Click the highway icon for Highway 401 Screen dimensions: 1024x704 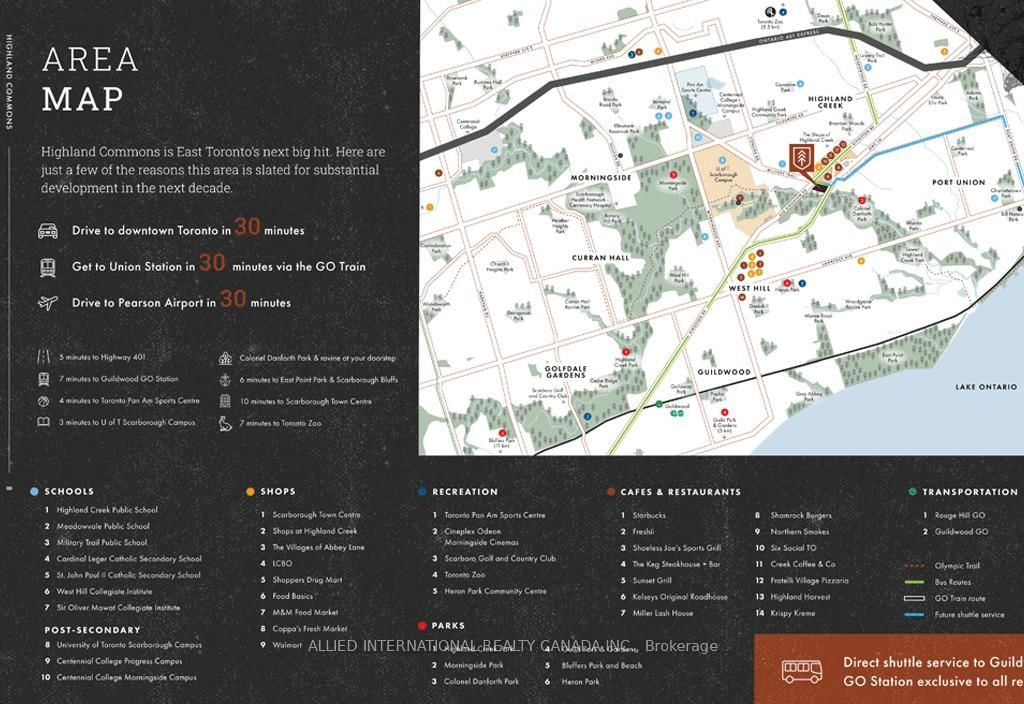[44, 357]
